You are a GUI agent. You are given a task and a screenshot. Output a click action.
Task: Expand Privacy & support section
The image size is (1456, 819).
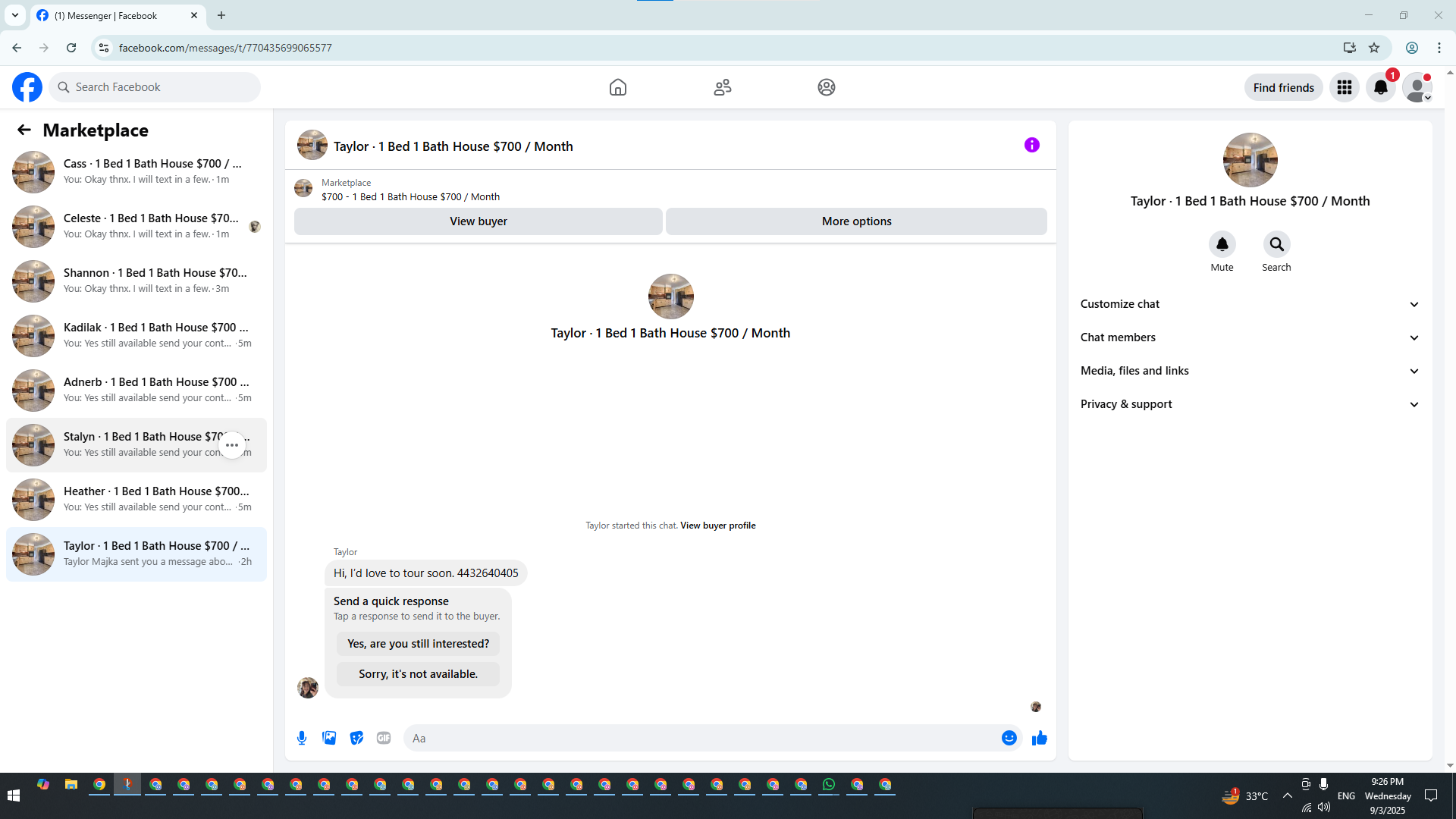coord(1250,404)
